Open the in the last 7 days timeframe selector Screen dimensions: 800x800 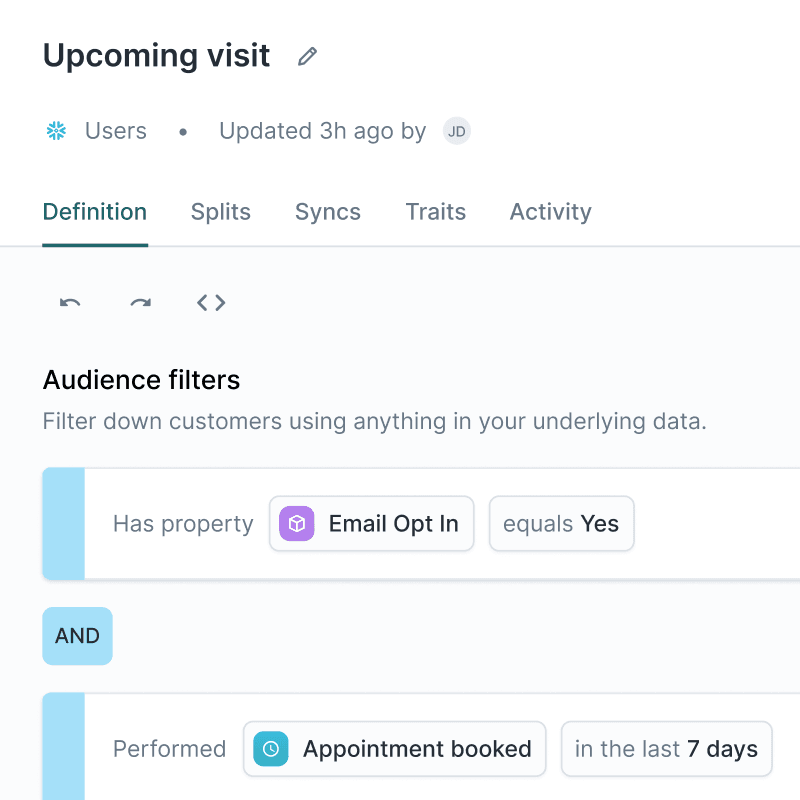click(x=666, y=749)
